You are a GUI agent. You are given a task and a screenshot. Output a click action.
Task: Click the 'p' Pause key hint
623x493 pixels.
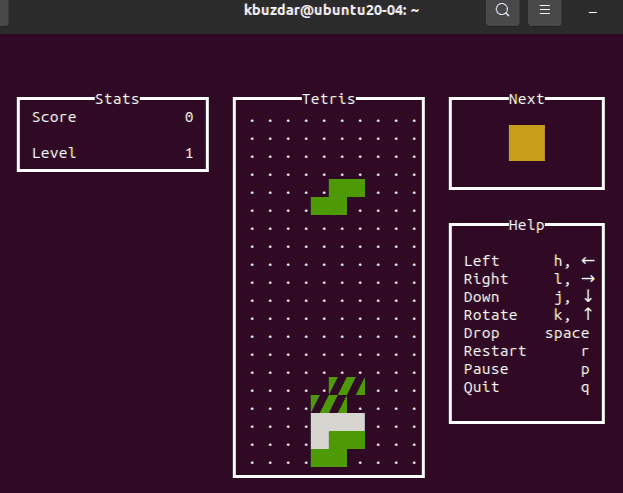click(x=585, y=370)
